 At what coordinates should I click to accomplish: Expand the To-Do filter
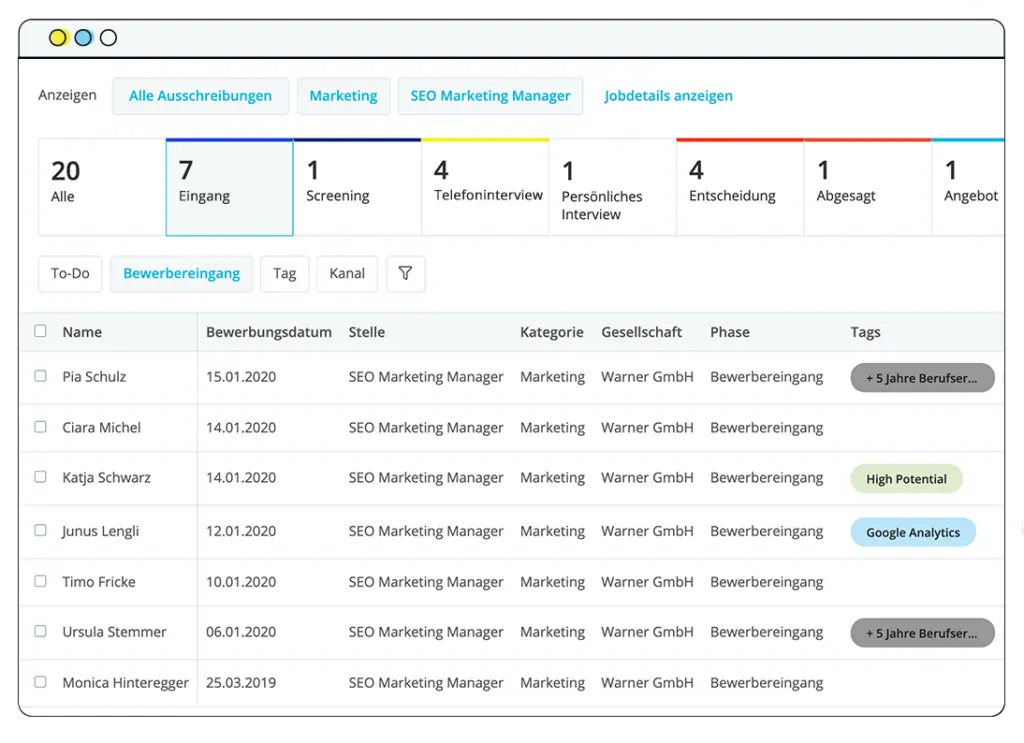[70, 274]
